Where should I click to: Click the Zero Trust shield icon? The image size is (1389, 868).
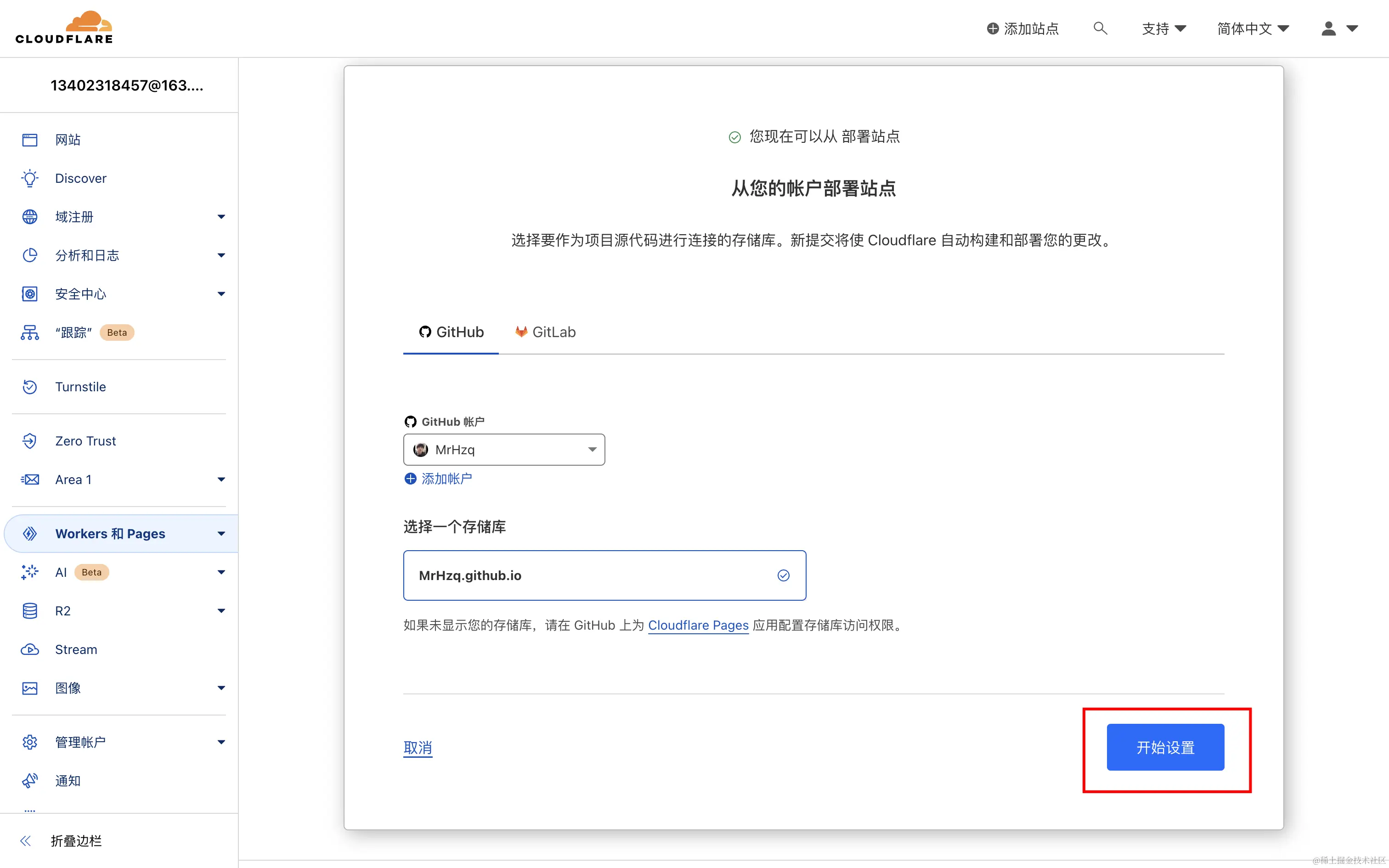30,441
